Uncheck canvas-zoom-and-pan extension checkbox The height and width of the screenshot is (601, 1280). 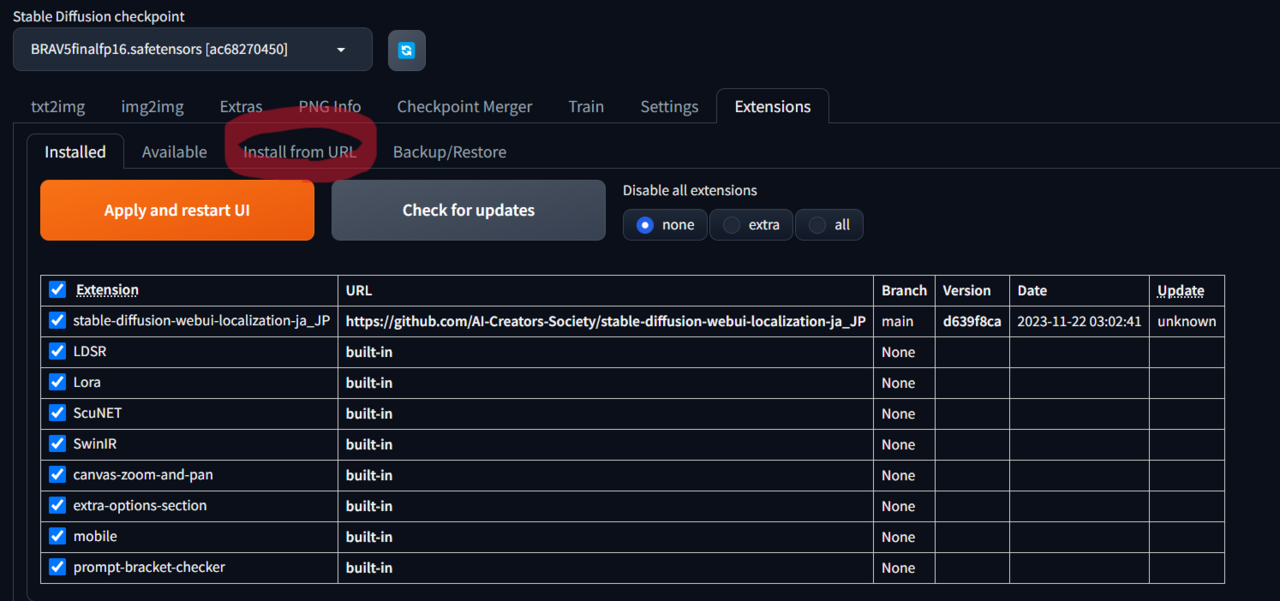[x=57, y=475]
